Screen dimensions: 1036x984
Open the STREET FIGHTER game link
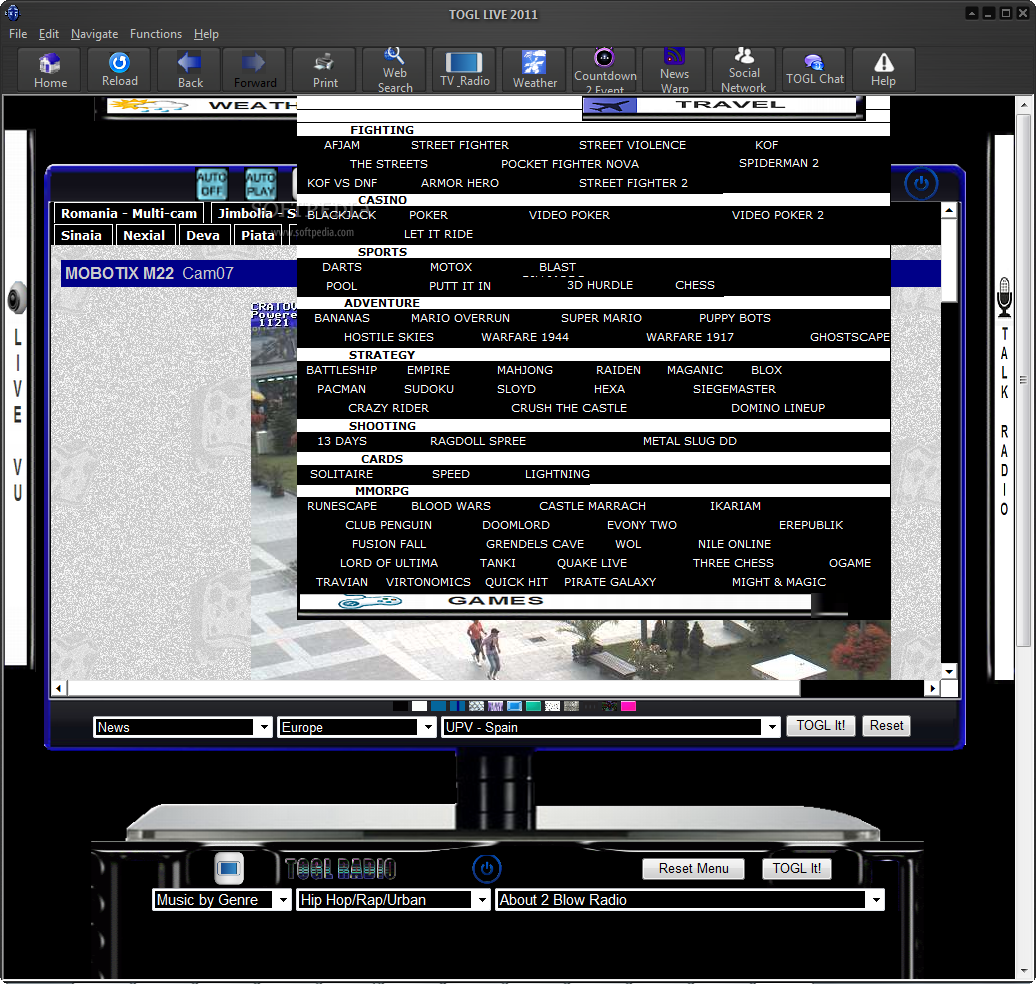[x=460, y=145]
